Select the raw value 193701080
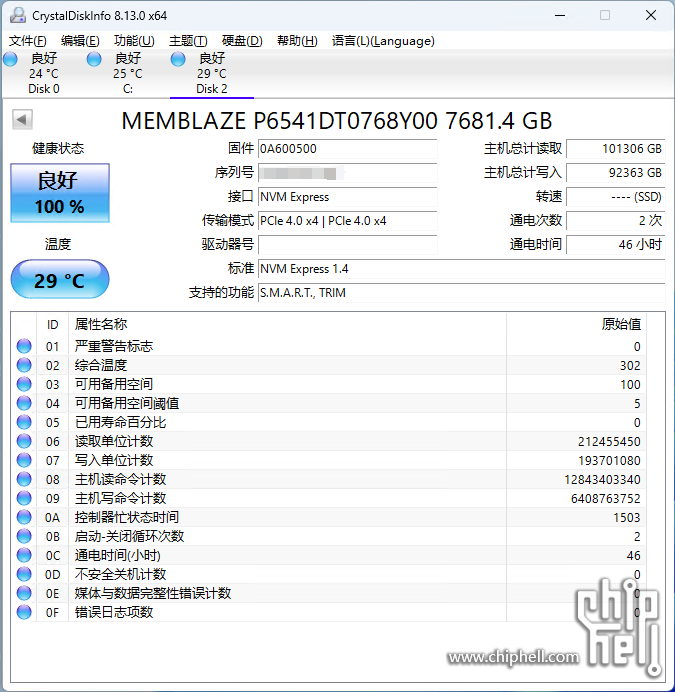 (609, 460)
